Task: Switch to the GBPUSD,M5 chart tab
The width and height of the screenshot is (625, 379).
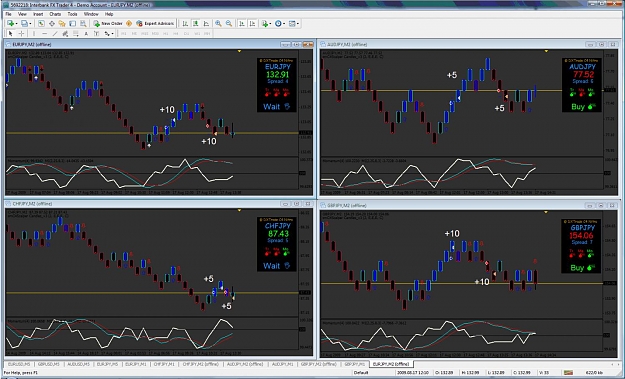Action: click(49, 364)
